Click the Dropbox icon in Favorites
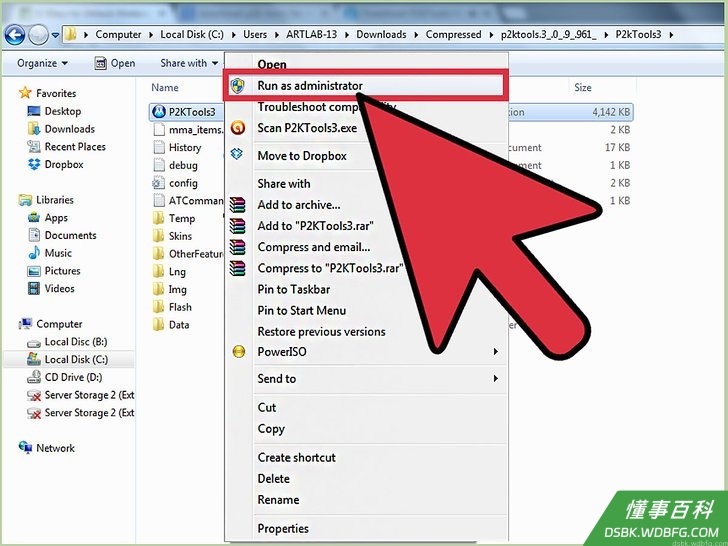The image size is (728, 546). coord(34,164)
